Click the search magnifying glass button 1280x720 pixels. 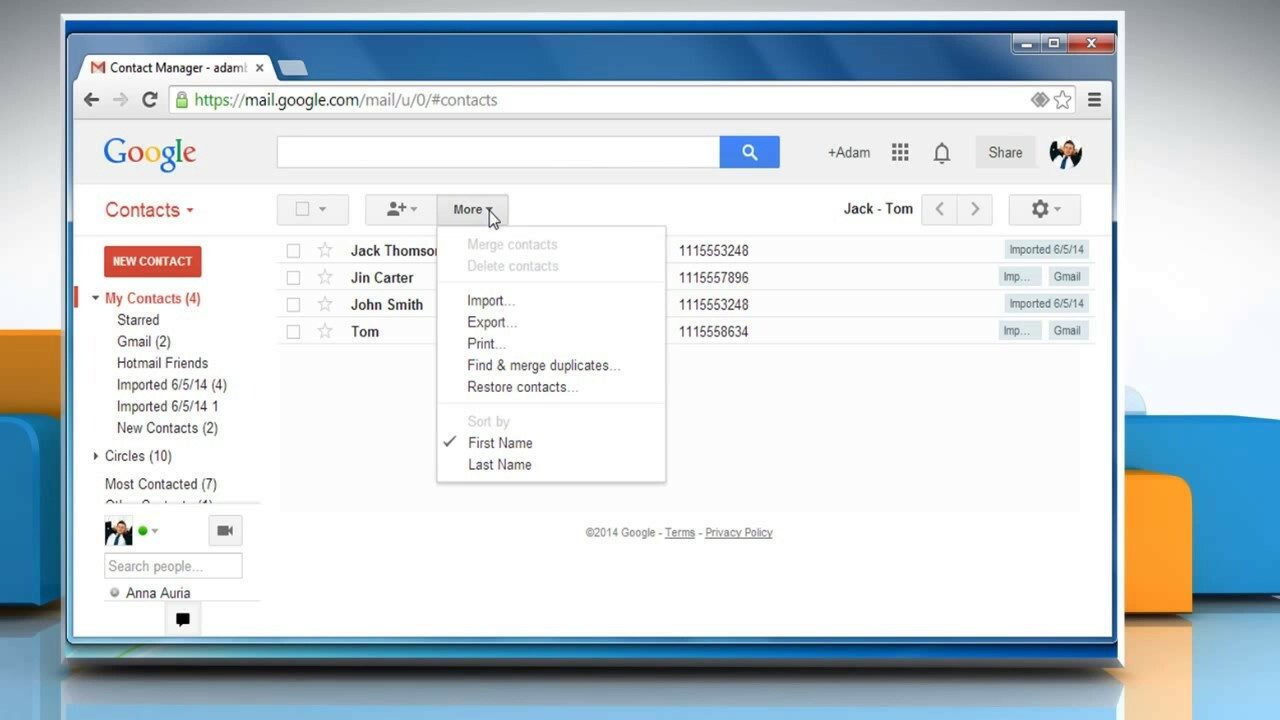(x=749, y=151)
